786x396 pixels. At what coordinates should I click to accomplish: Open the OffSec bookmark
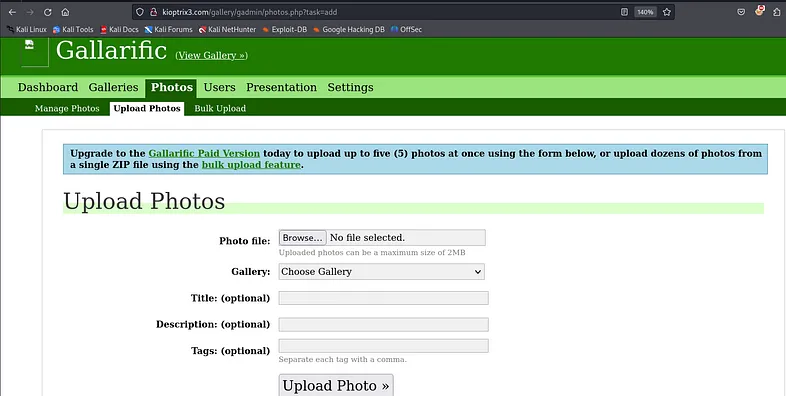pos(406,30)
